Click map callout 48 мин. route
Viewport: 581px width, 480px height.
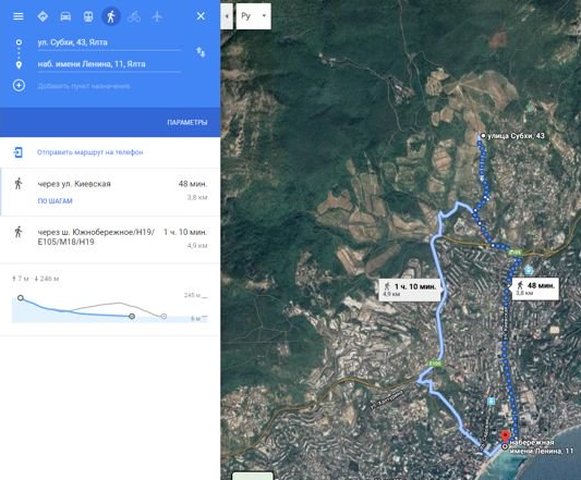point(536,288)
